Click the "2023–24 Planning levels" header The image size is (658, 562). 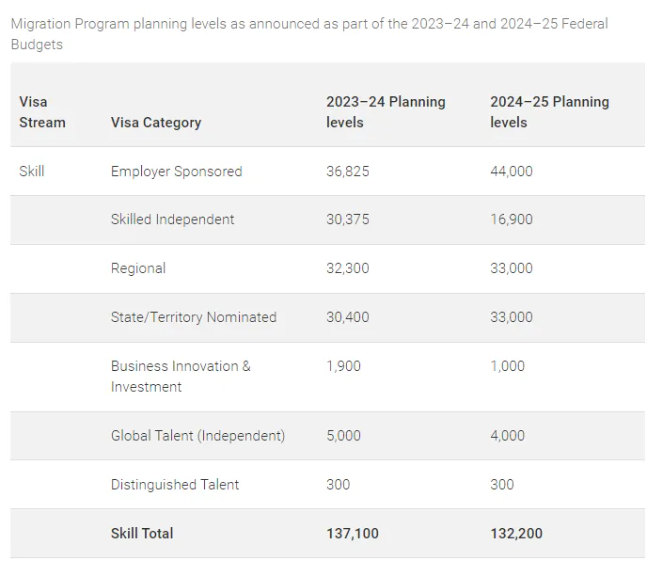[x=385, y=112]
